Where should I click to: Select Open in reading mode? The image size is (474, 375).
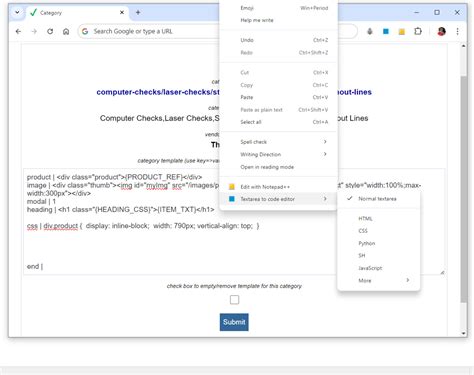pos(278,167)
